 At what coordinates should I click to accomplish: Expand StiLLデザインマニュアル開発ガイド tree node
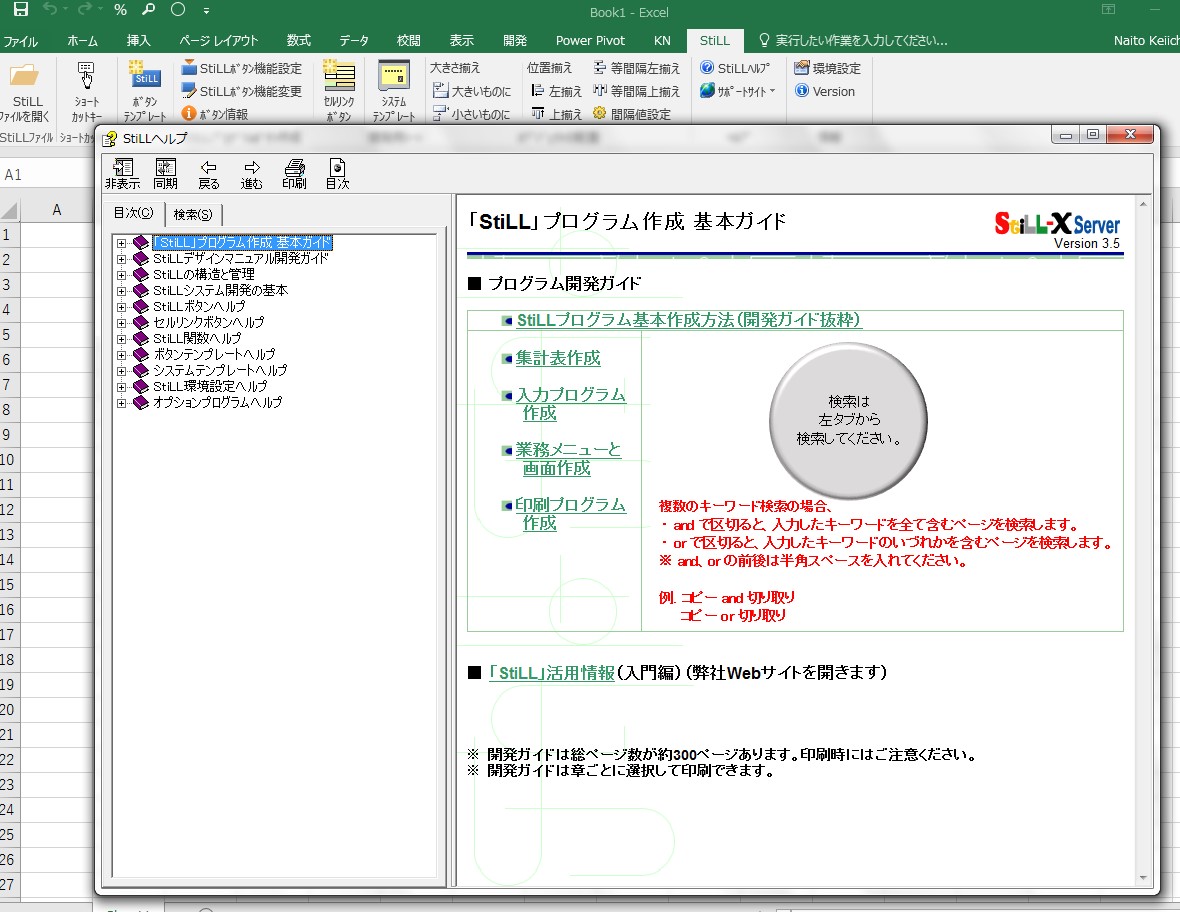click(x=121, y=259)
